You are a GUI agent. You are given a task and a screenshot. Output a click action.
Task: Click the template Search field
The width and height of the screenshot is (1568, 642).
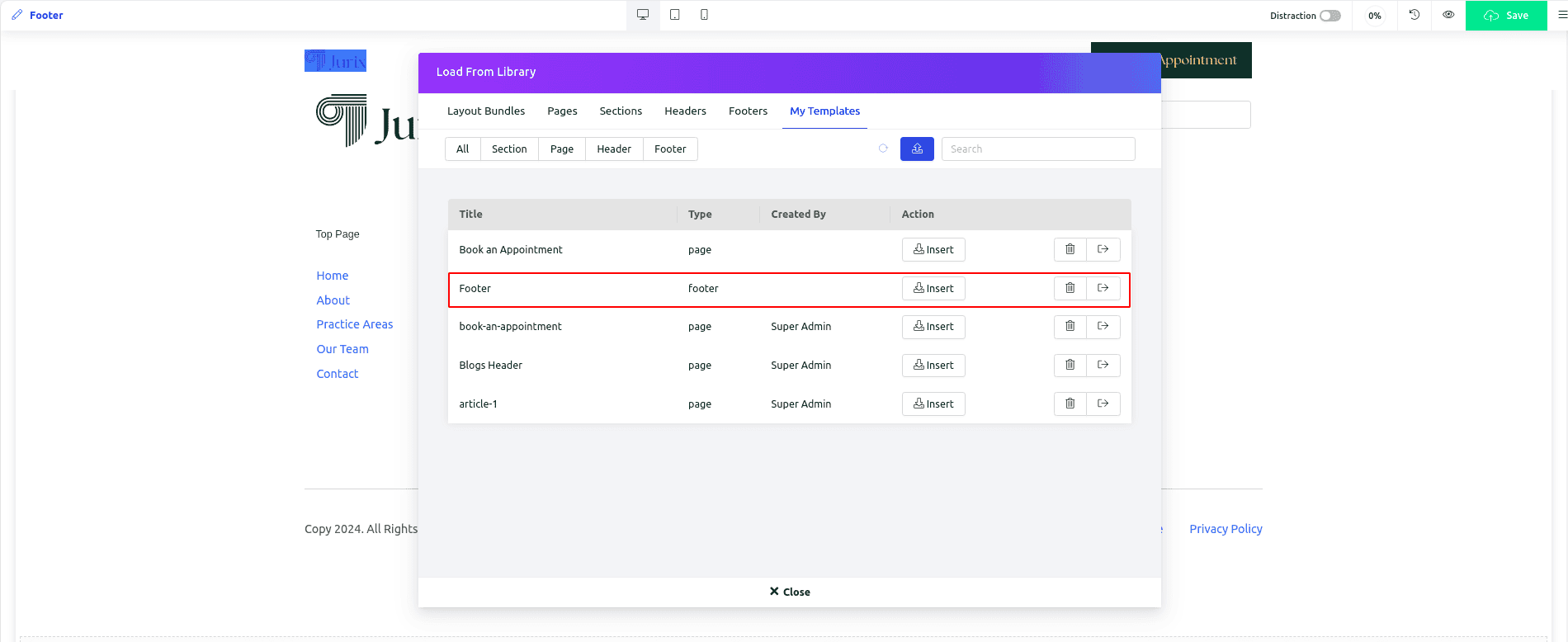point(1038,149)
